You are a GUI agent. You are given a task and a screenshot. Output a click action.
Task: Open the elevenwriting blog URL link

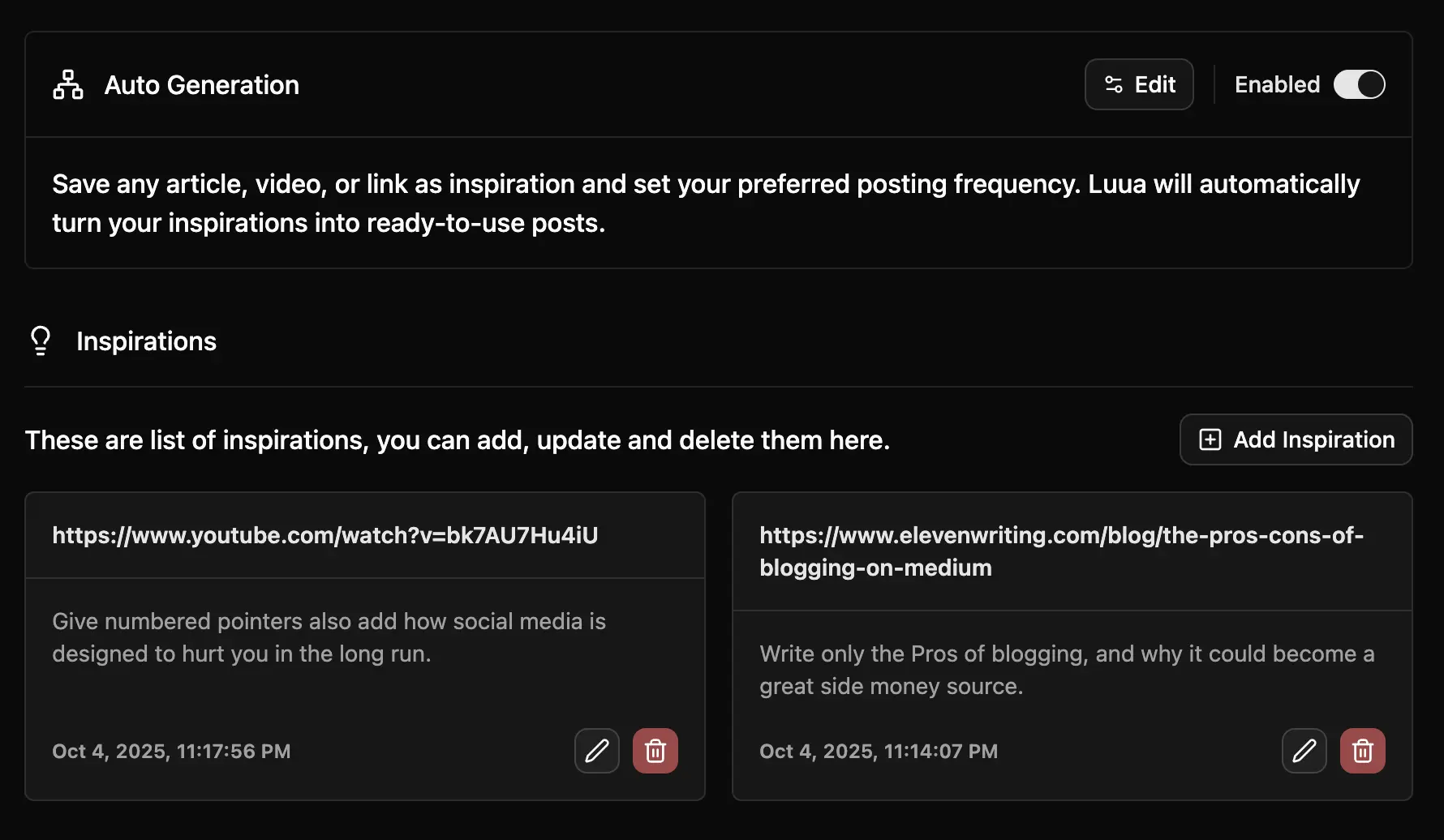[1061, 551]
